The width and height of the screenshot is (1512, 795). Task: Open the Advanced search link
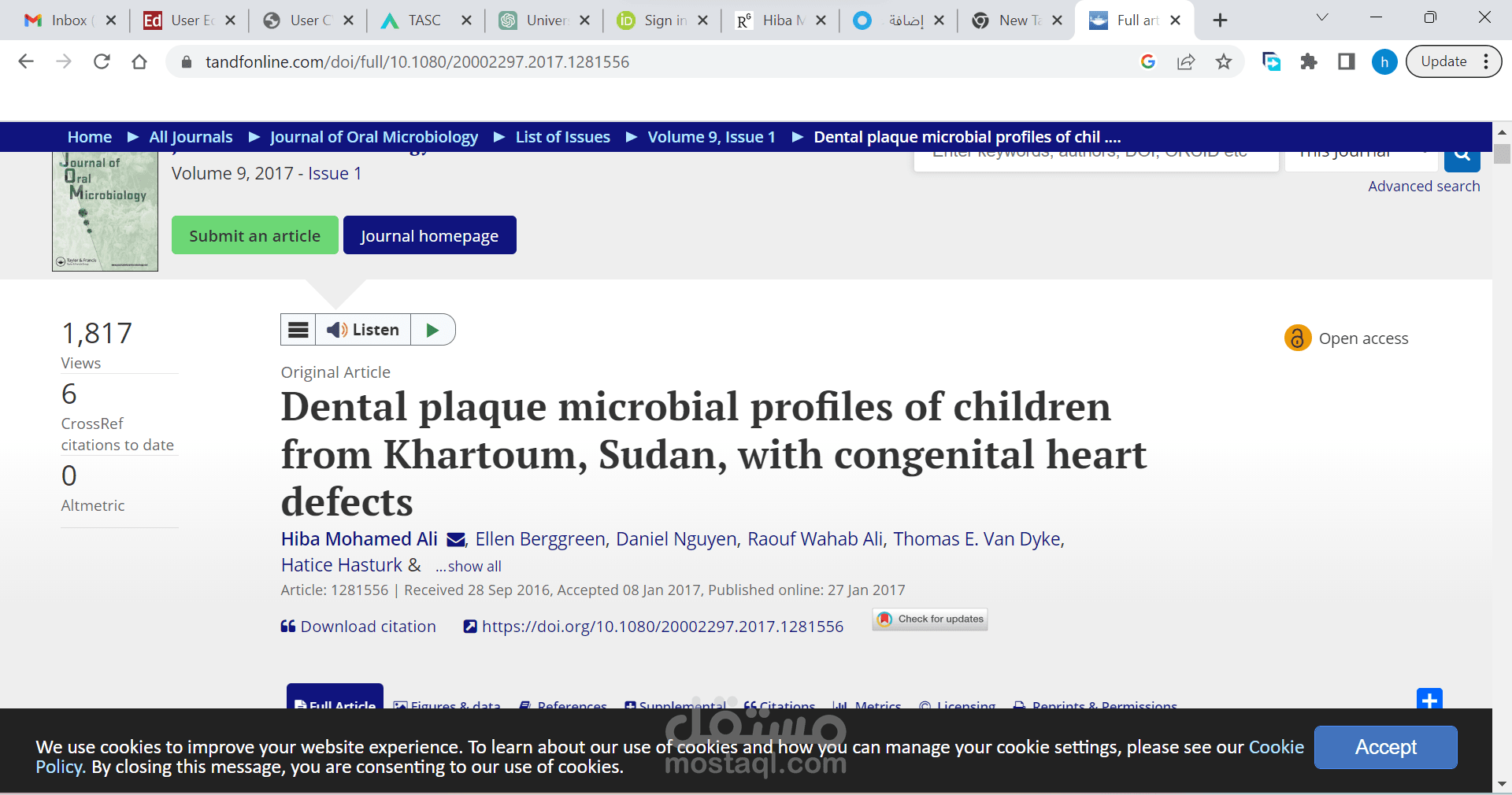pos(1424,186)
